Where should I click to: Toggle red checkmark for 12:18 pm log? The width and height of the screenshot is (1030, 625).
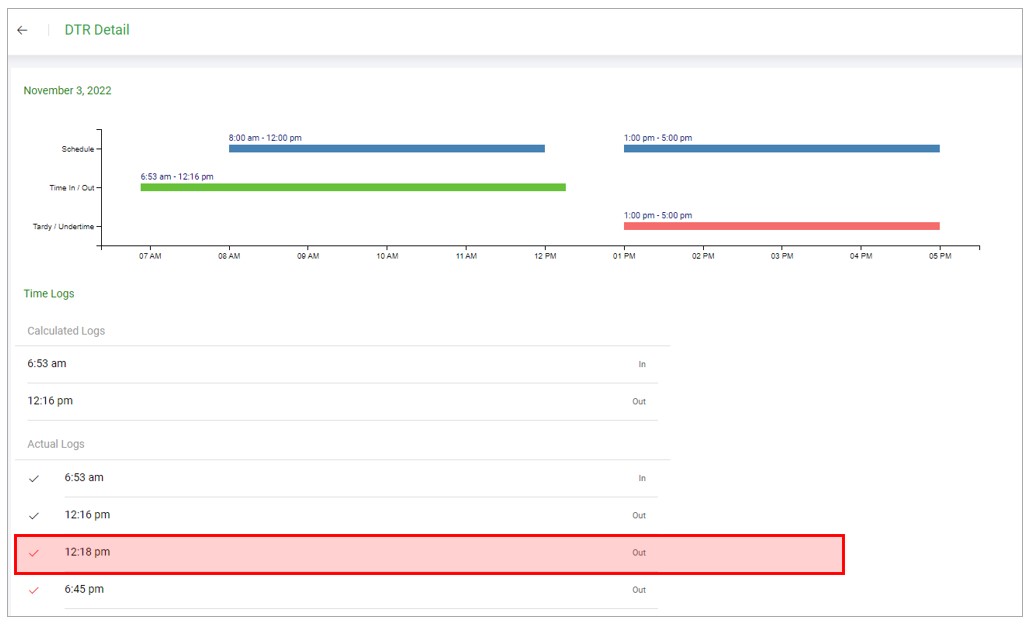tap(34, 553)
